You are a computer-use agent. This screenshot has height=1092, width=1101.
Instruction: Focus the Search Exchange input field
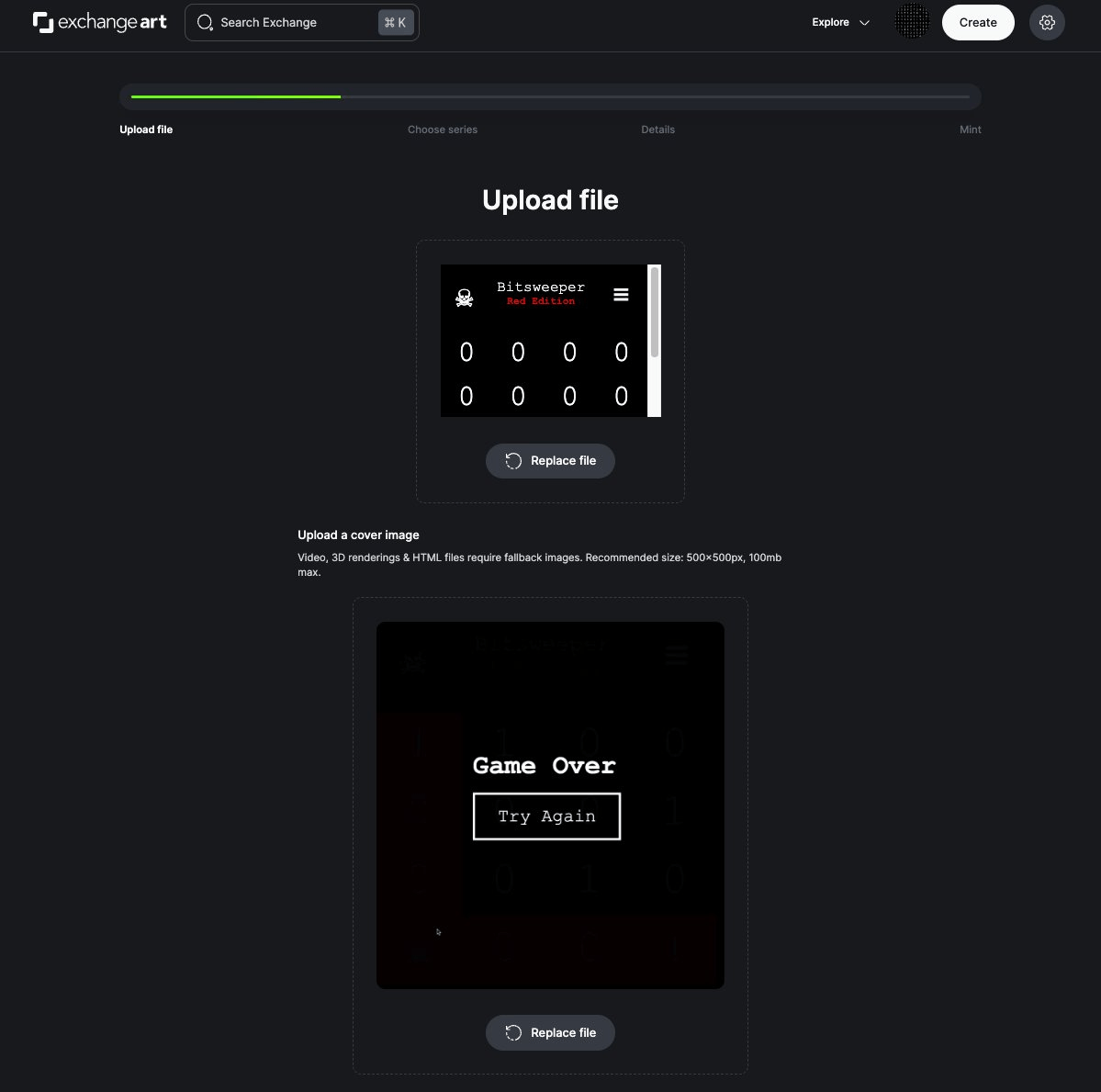click(302, 22)
